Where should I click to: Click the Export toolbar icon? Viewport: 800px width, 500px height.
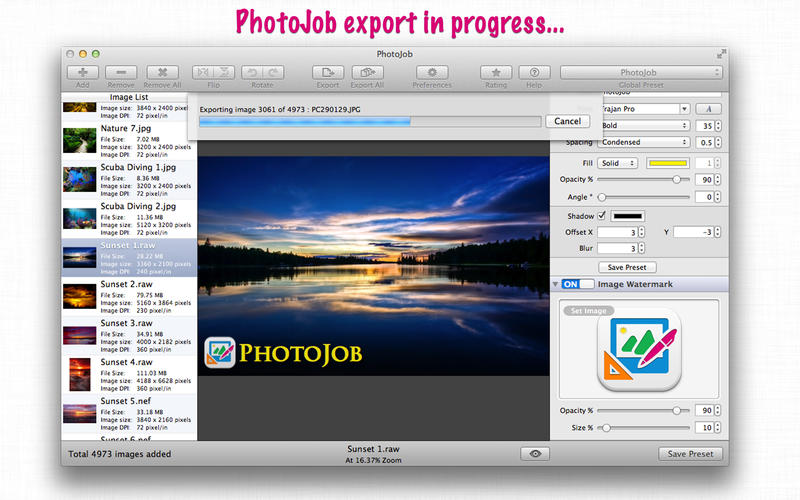coord(328,72)
